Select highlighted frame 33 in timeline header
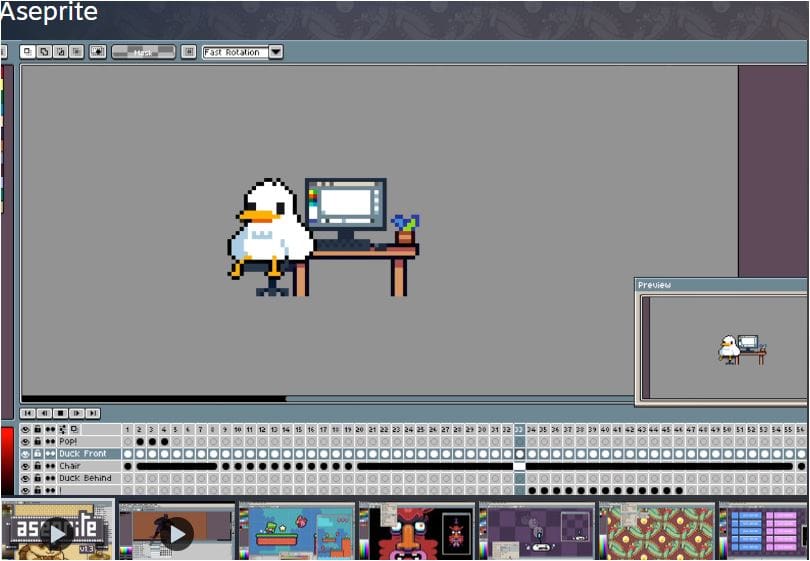810x561 pixels. (519, 429)
